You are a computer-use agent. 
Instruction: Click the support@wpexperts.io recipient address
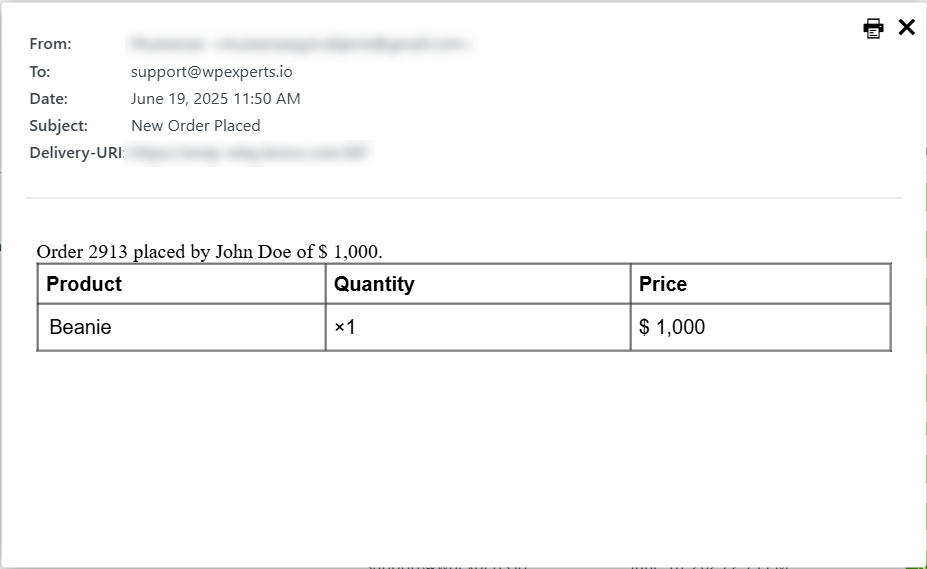click(211, 72)
